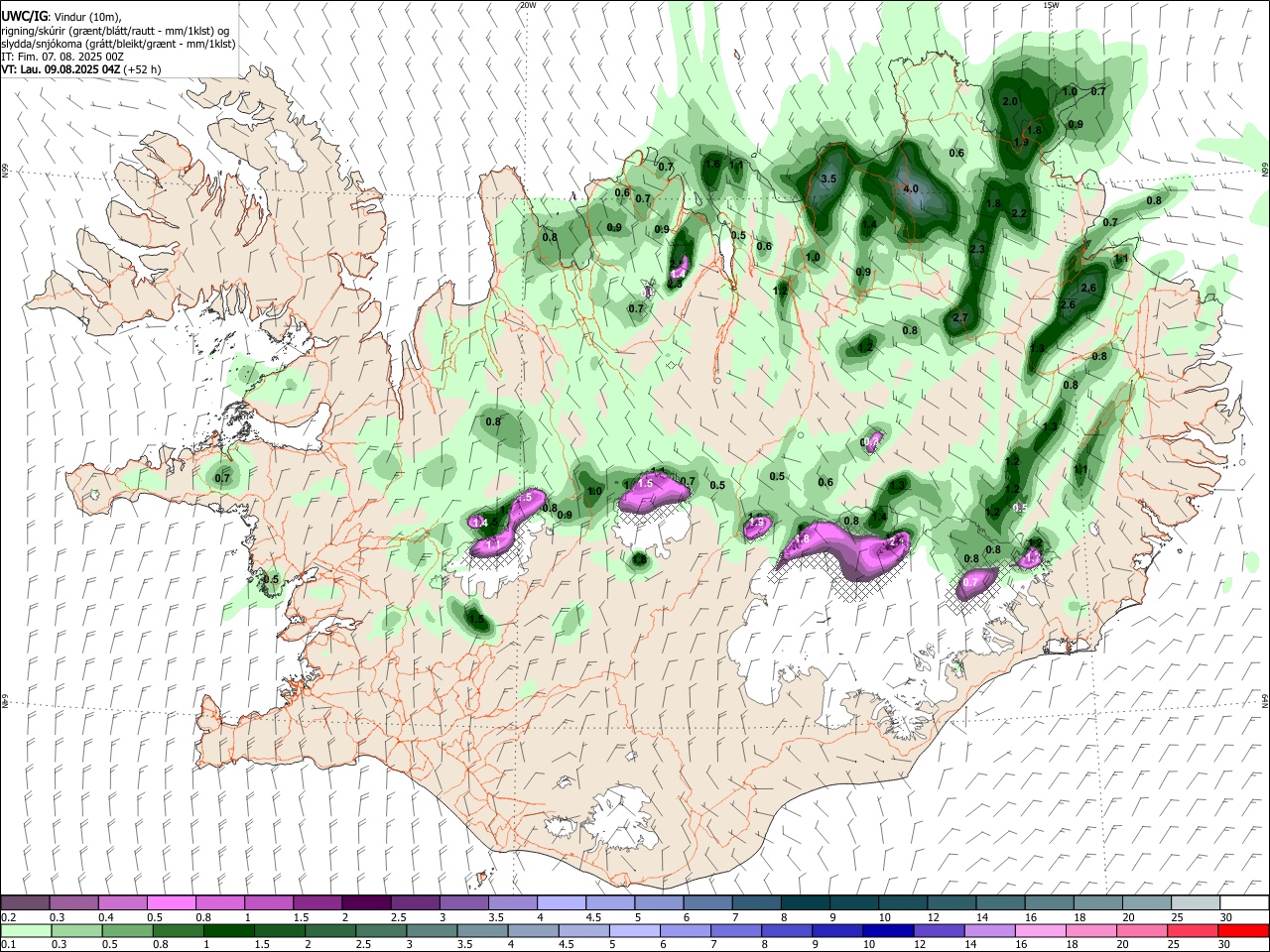Click the '2.7' precipitation label
This screenshot has width=1270, height=952.
point(959,317)
